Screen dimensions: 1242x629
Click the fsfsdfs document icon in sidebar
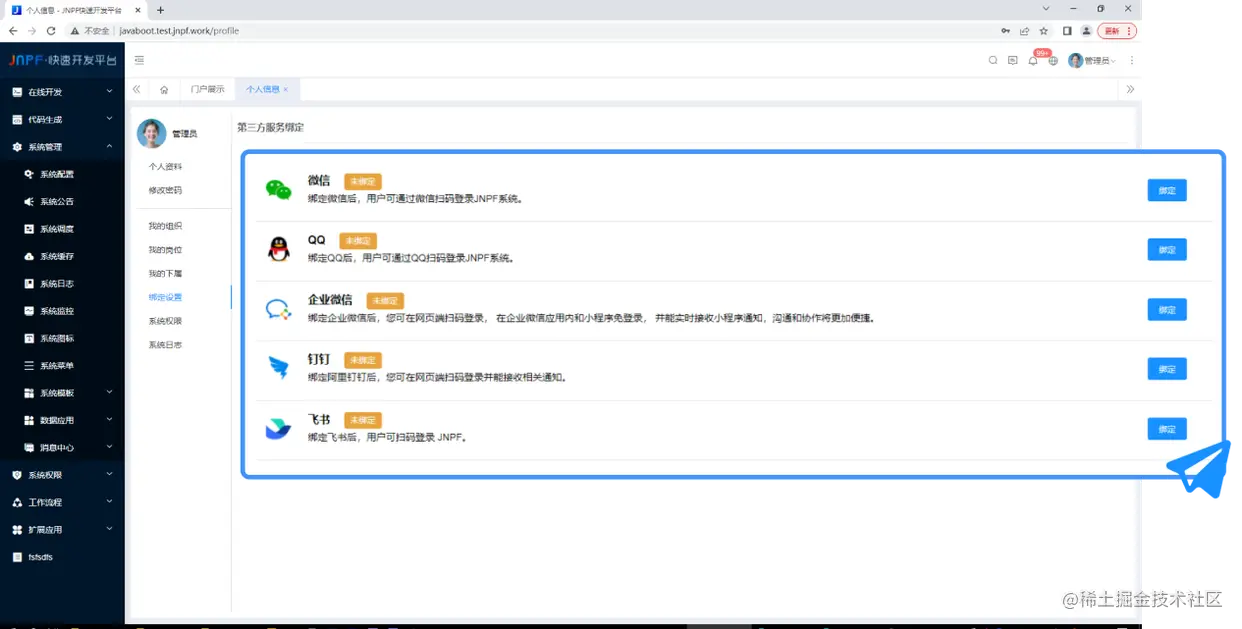point(17,557)
